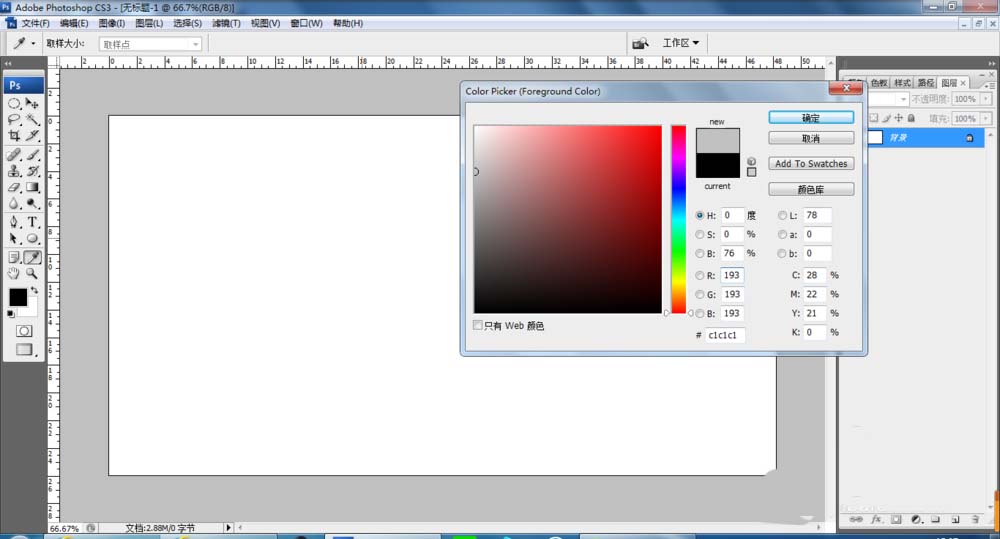Select the Crop tool

(14, 135)
